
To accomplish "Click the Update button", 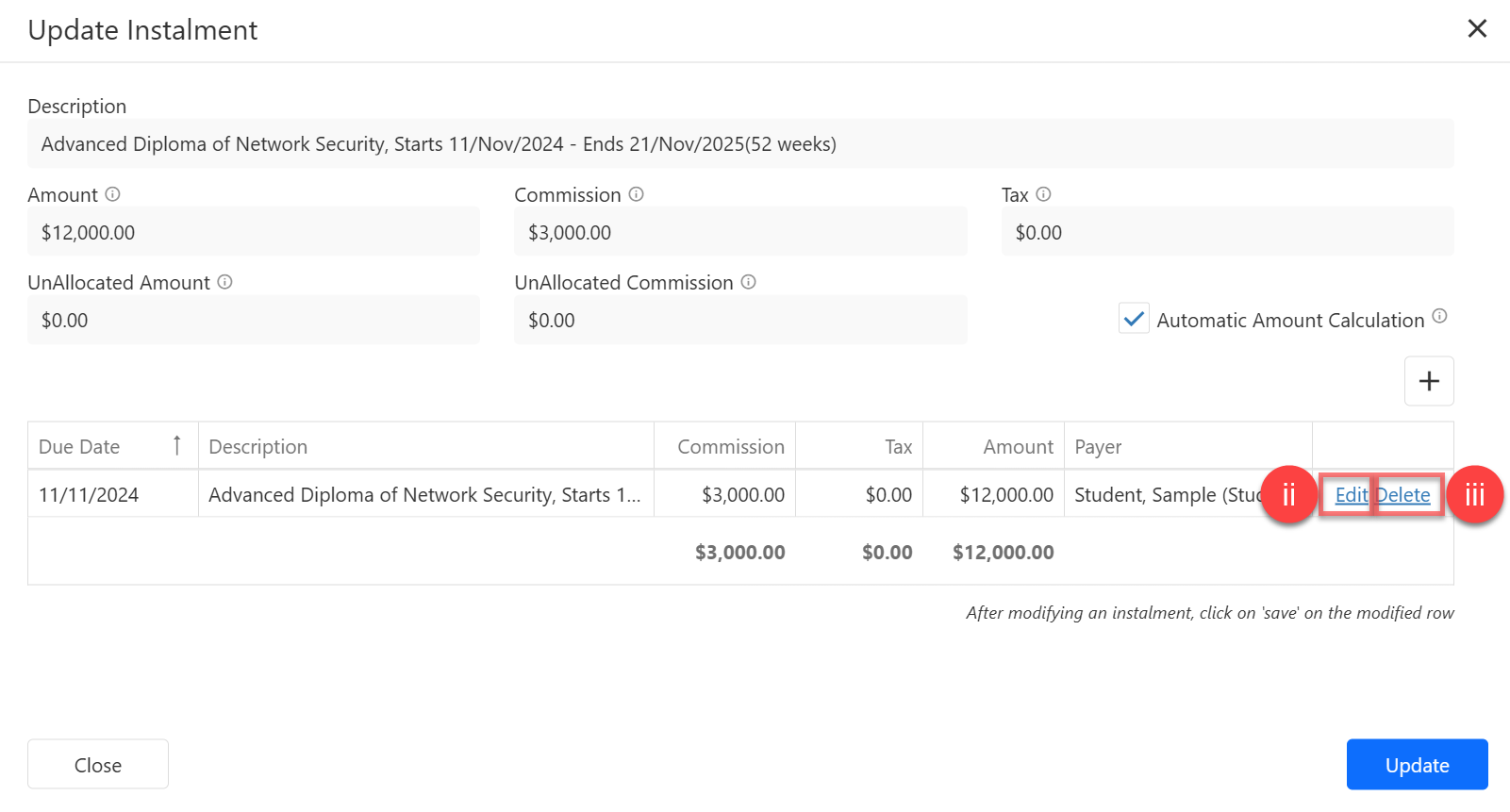I will click(1417, 765).
